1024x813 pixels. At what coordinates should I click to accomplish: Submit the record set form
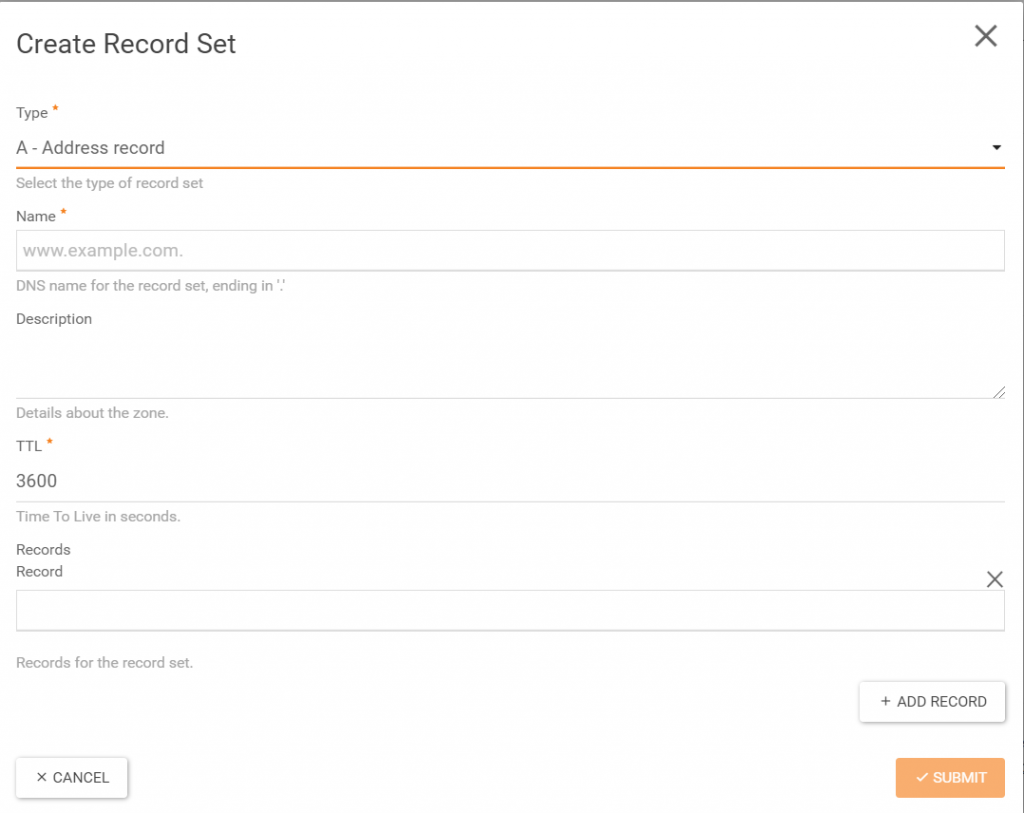click(x=950, y=777)
